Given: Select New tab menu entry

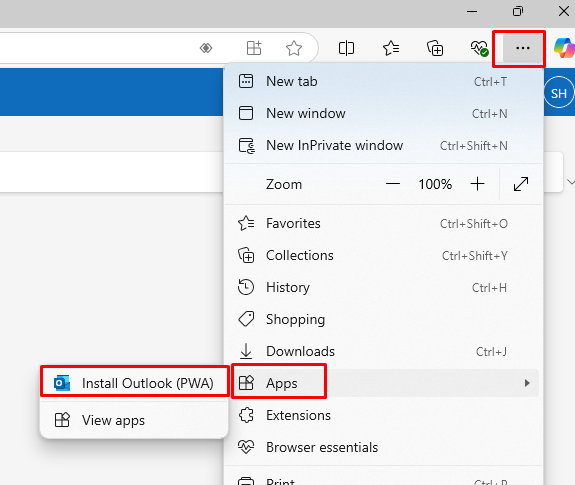Looking at the screenshot, I should (384, 81).
